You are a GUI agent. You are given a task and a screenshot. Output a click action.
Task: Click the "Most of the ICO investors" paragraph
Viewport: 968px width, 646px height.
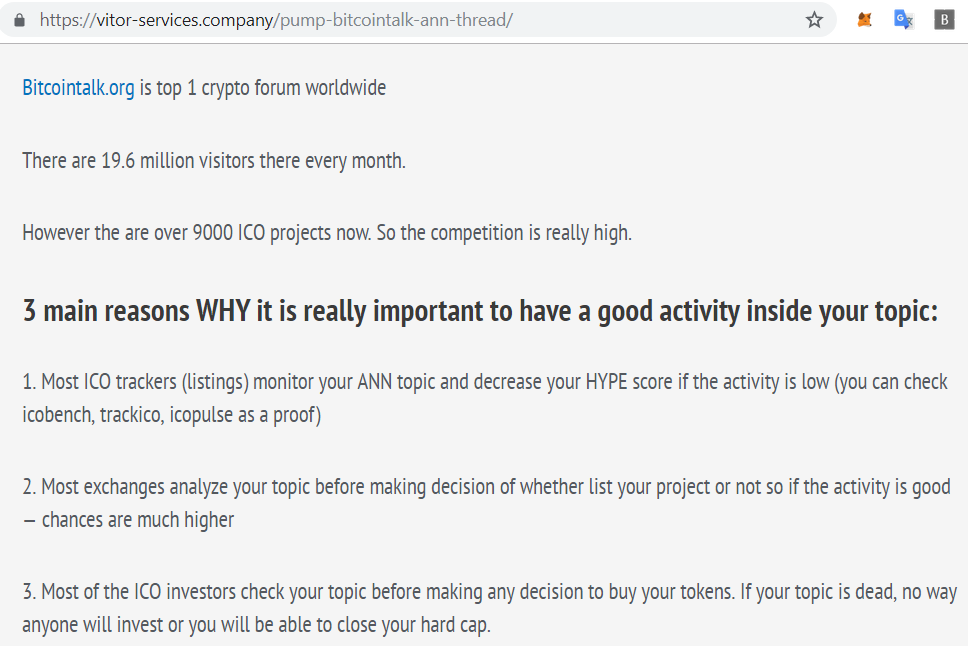490,608
